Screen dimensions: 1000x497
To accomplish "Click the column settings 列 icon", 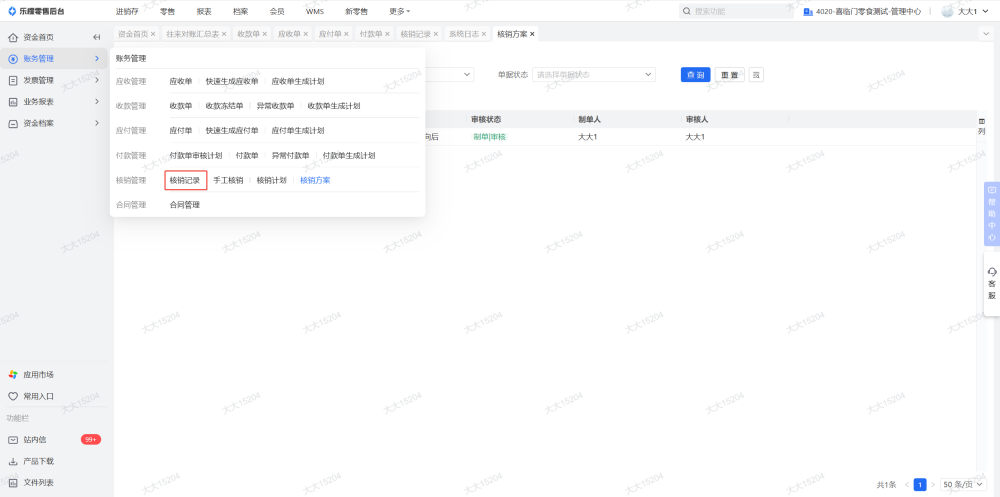I will pos(982,126).
